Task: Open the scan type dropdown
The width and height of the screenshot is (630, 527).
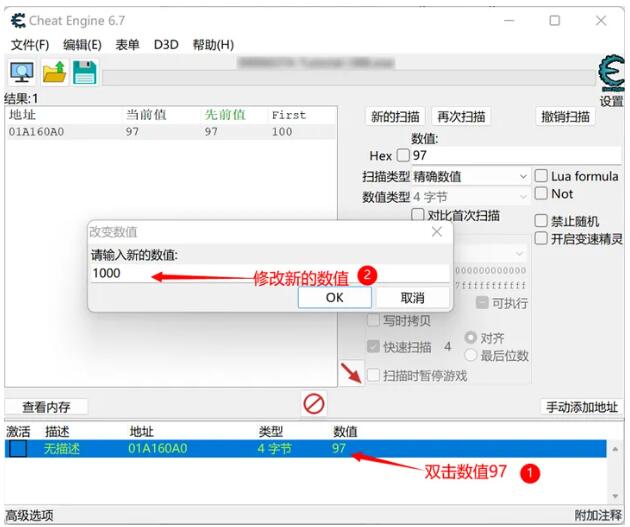Action: coord(470,176)
